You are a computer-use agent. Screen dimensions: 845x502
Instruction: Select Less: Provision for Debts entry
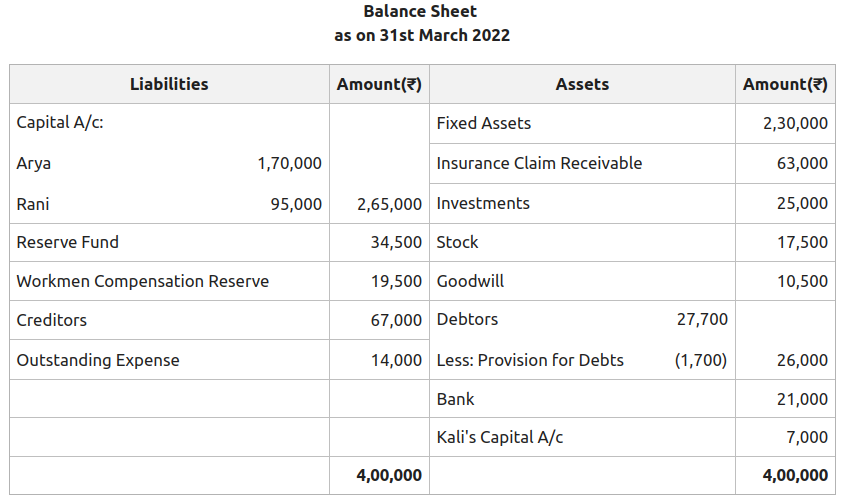530,360
